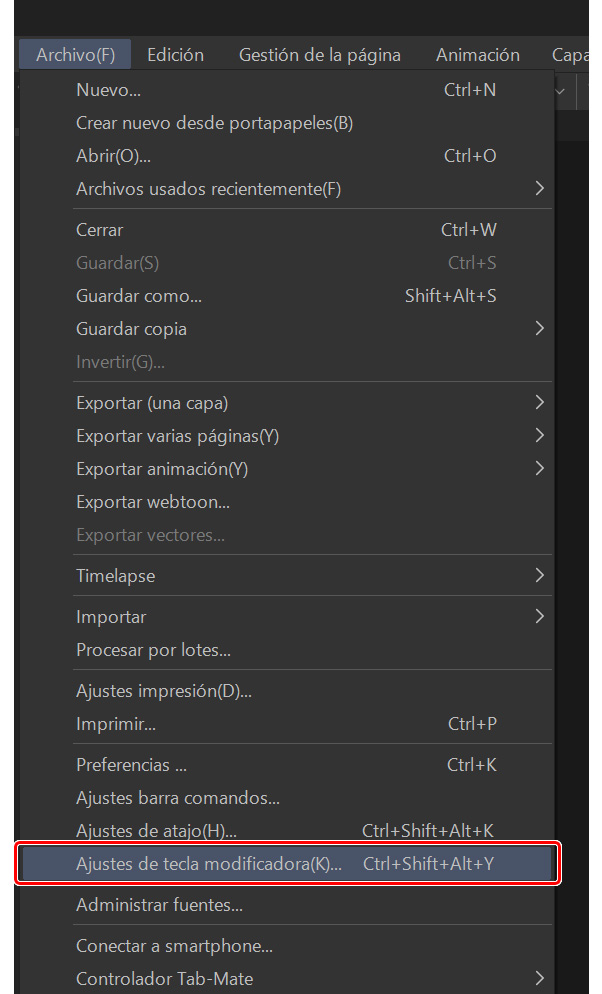
Task: Open the Animación menu
Action: (478, 55)
